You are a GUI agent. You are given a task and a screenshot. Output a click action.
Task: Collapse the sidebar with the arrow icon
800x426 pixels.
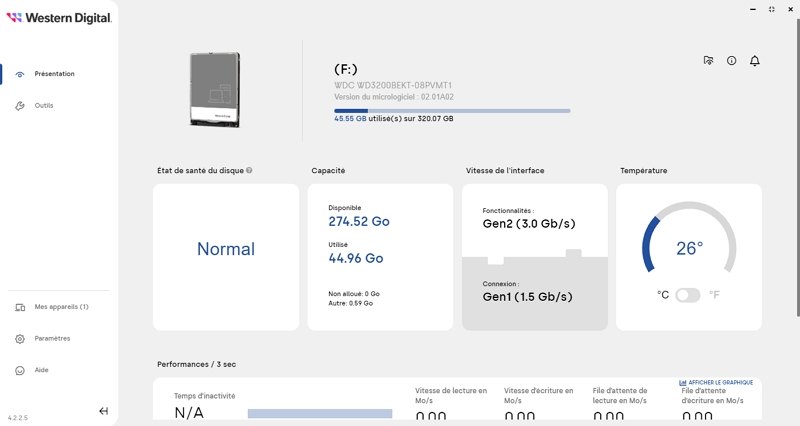103,411
